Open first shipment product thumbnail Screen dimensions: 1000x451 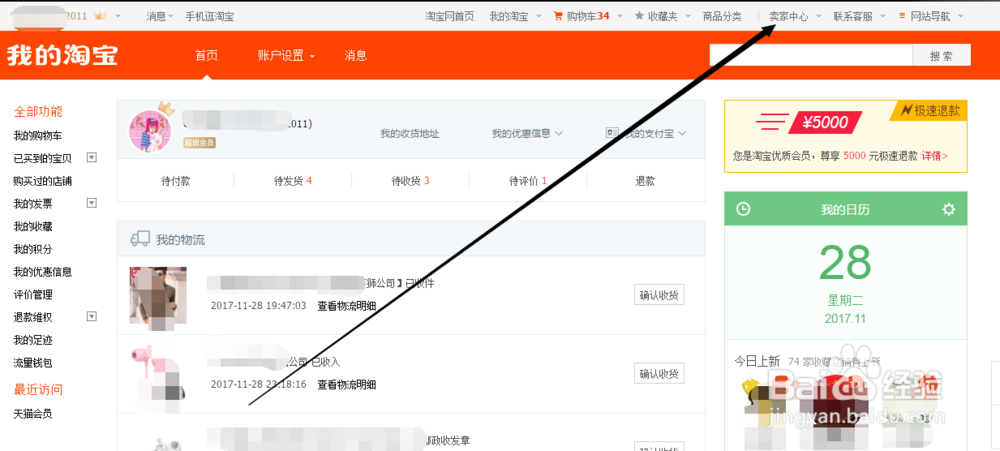pyautogui.click(x=158, y=295)
